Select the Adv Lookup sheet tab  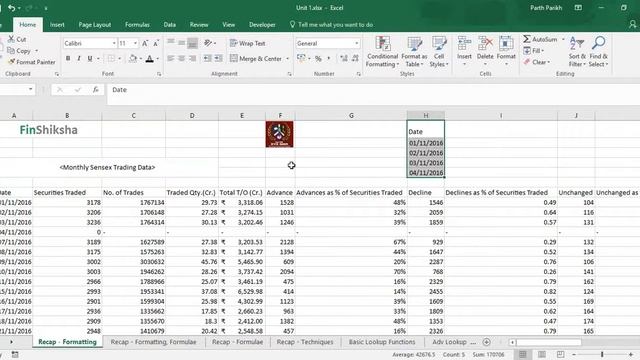pyautogui.click(x=449, y=342)
